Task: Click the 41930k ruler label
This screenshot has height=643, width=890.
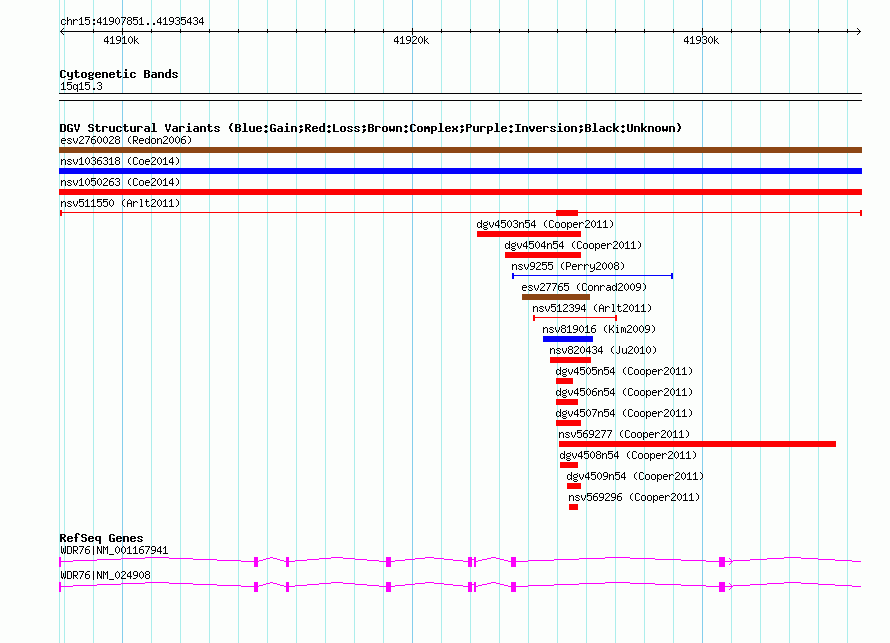Action: click(701, 40)
